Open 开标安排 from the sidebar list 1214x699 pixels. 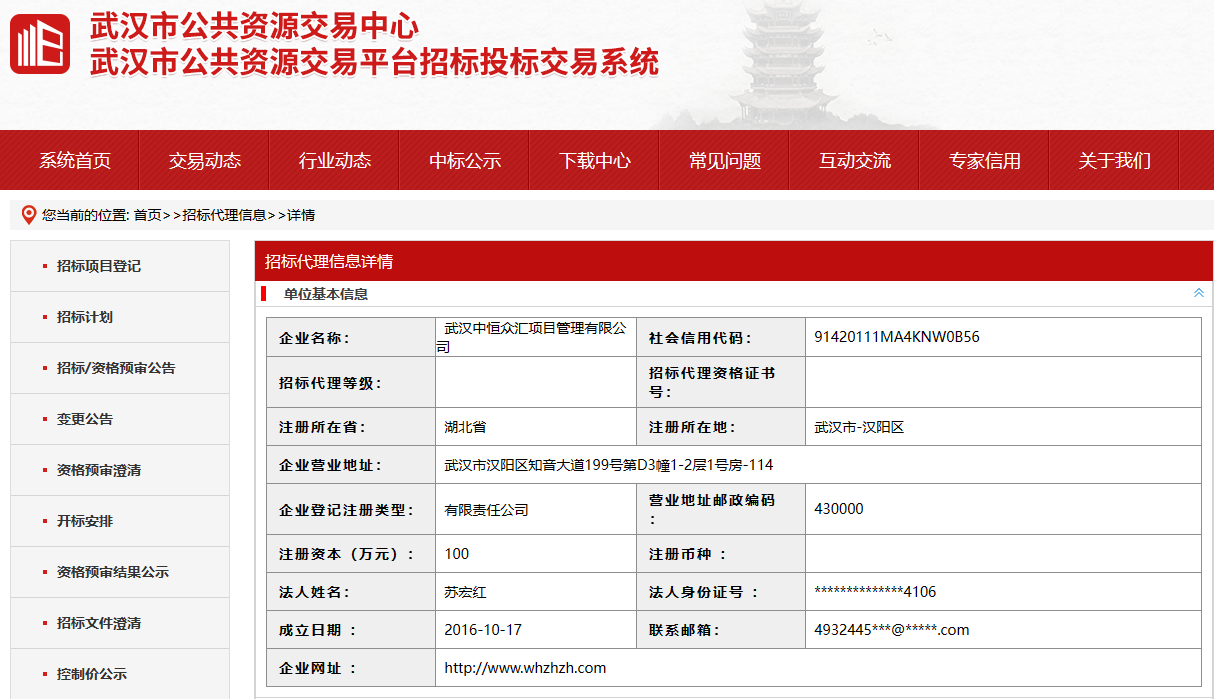pos(84,521)
